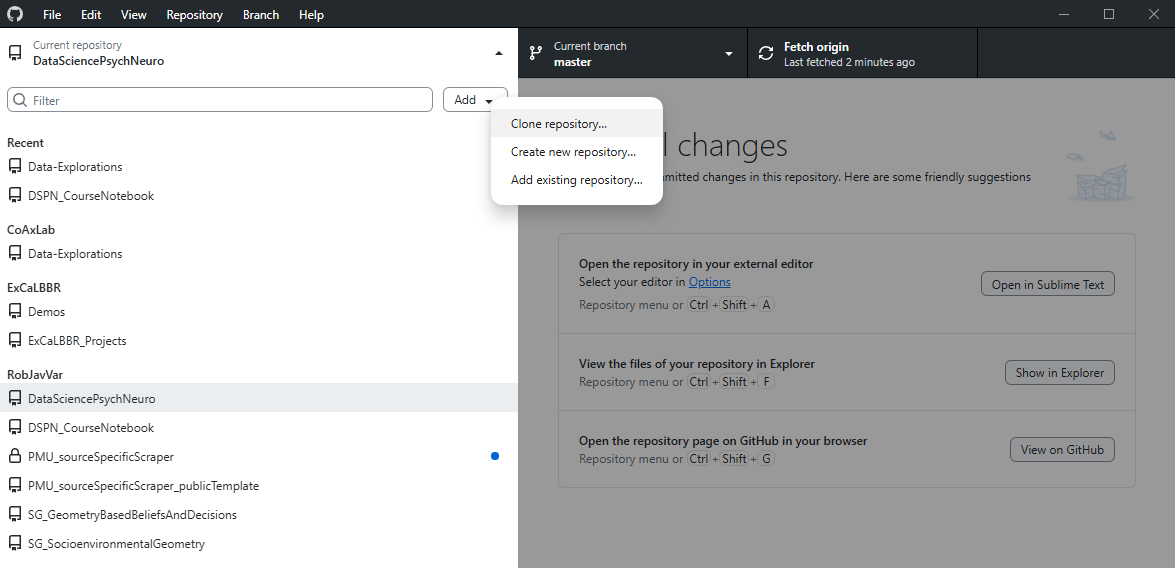Focus the repository Filter input field
This screenshot has height=568, width=1175.
[220, 100]
